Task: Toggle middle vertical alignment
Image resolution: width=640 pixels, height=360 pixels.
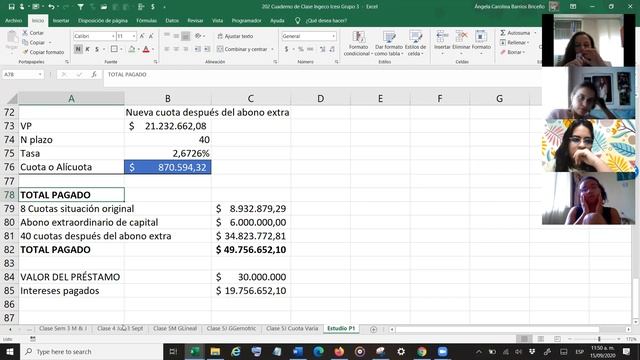Action: point(176,36)
